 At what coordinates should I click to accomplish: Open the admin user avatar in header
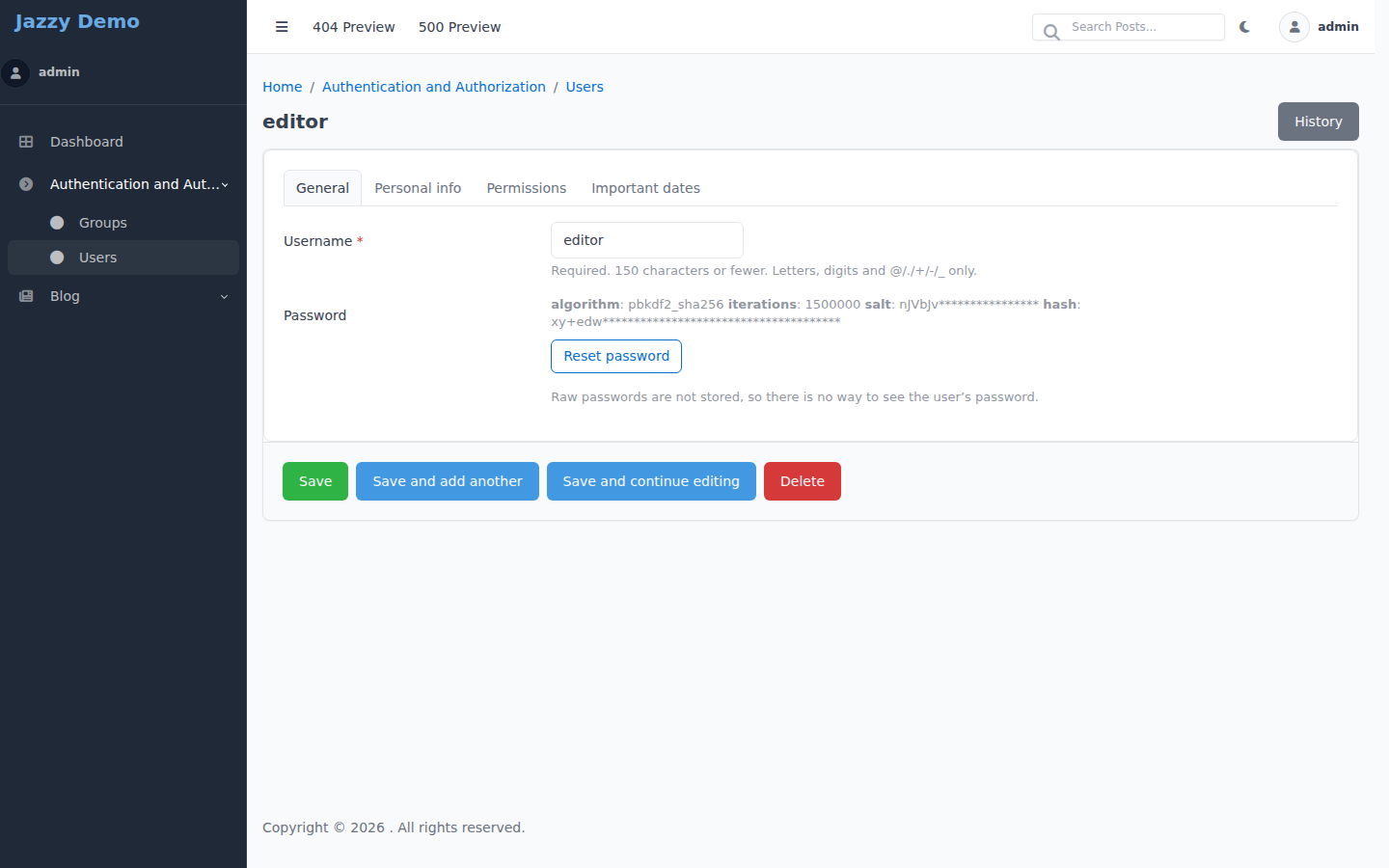[x=1294, y=27]
